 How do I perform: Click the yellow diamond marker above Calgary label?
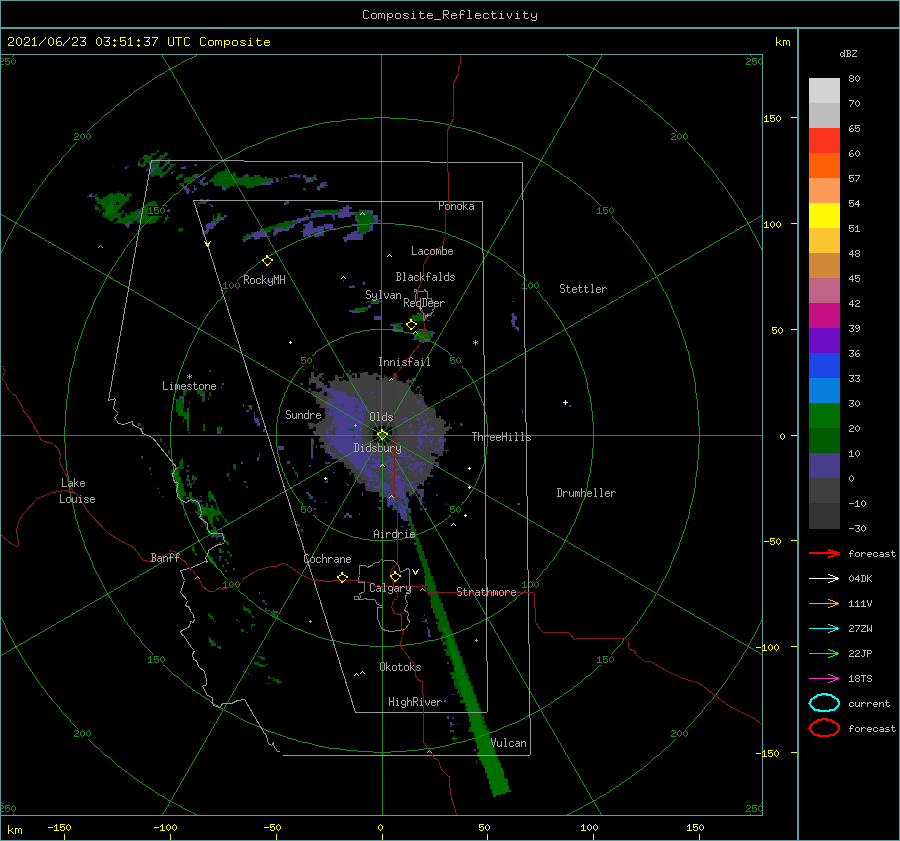click(x=395, y=576)
